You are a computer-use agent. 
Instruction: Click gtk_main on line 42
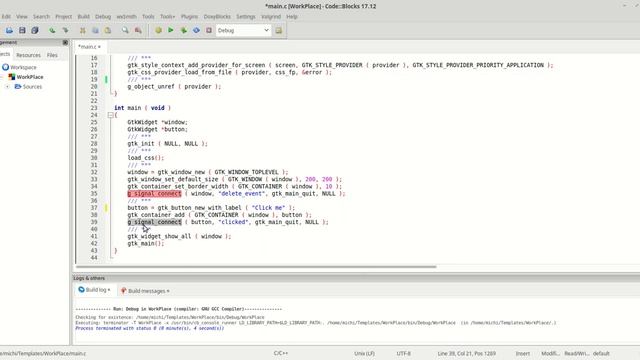[145, 244]
